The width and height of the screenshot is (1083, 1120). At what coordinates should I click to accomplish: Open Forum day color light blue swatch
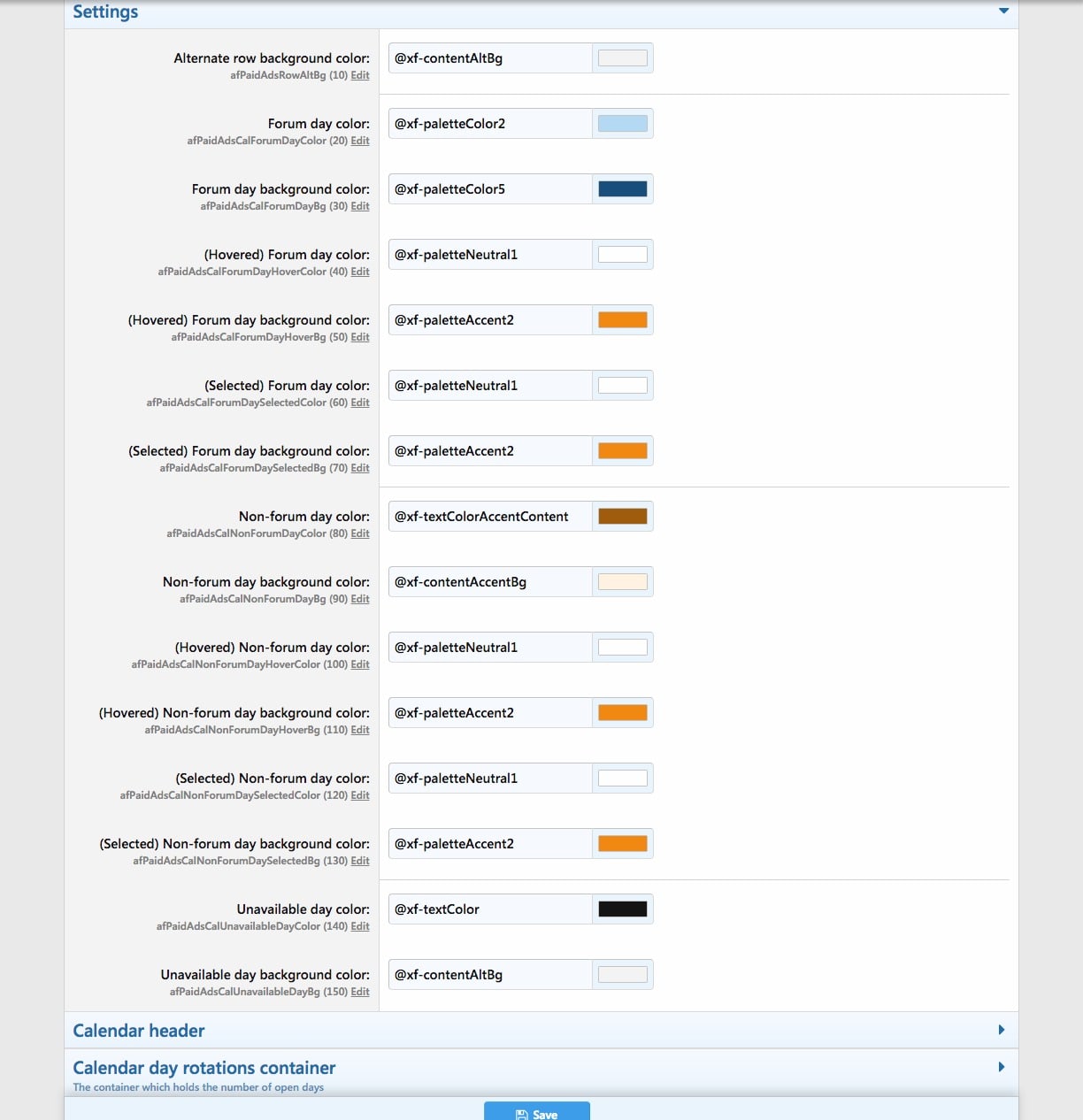[623, 124]
